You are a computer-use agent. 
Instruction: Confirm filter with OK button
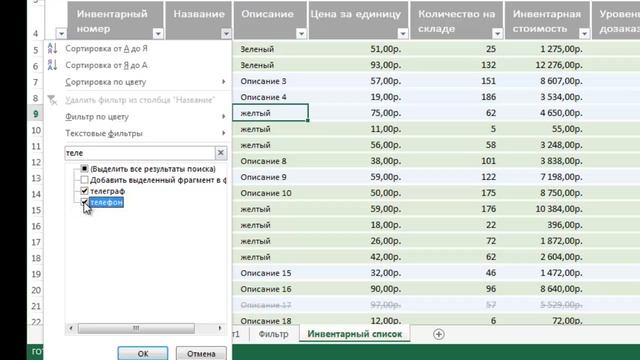point(143,353)
